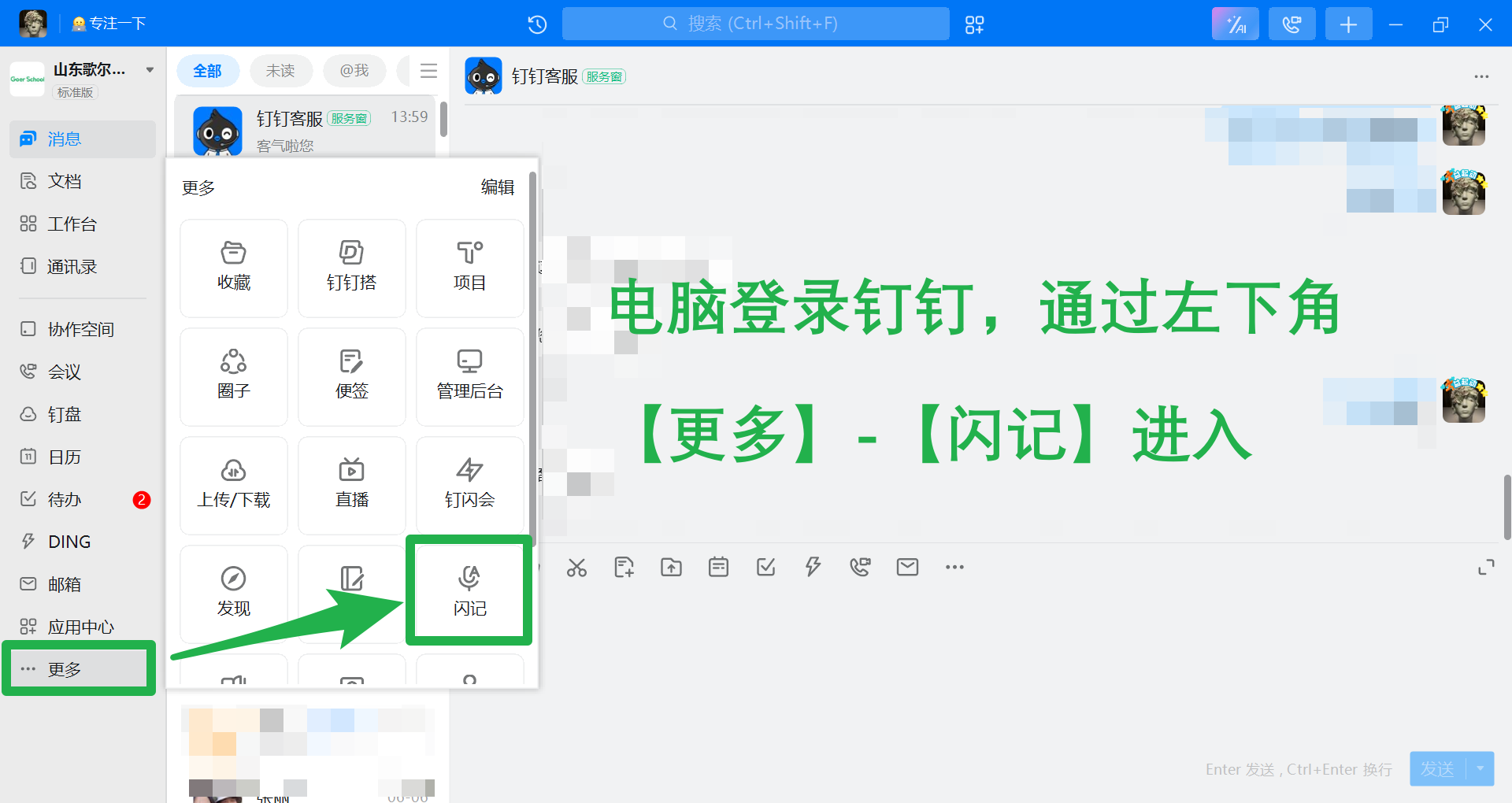Open 更多 more menu in sidebar
This screenshot has width=1512, height=803.
(x=79, y=669)
